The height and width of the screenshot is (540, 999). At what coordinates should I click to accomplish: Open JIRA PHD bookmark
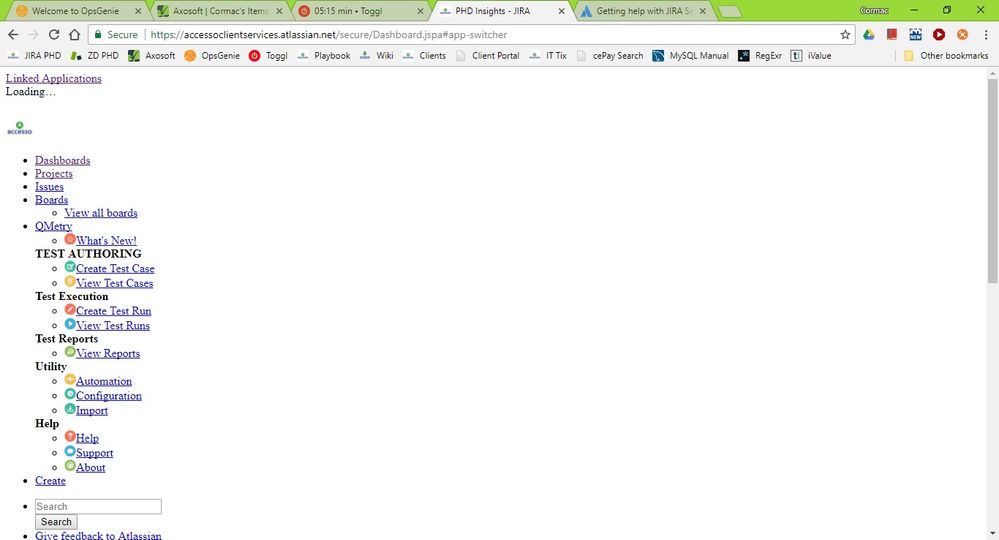[x=34, y=55]
